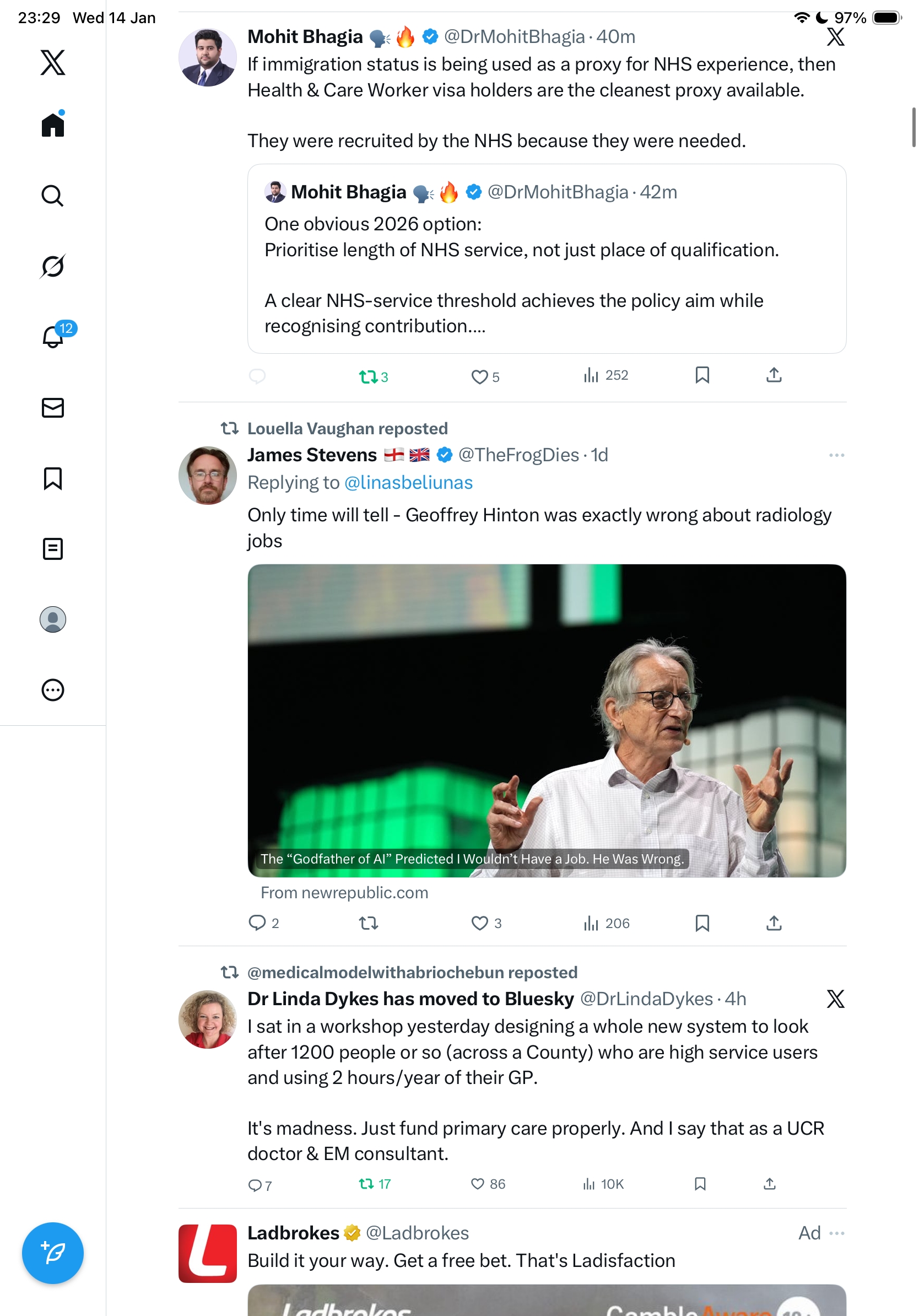The width and height of the screenshot is (919, 1316).
Task: Reply to Dr Linda Dykes' post
Action: click(x=255, y=1185)
